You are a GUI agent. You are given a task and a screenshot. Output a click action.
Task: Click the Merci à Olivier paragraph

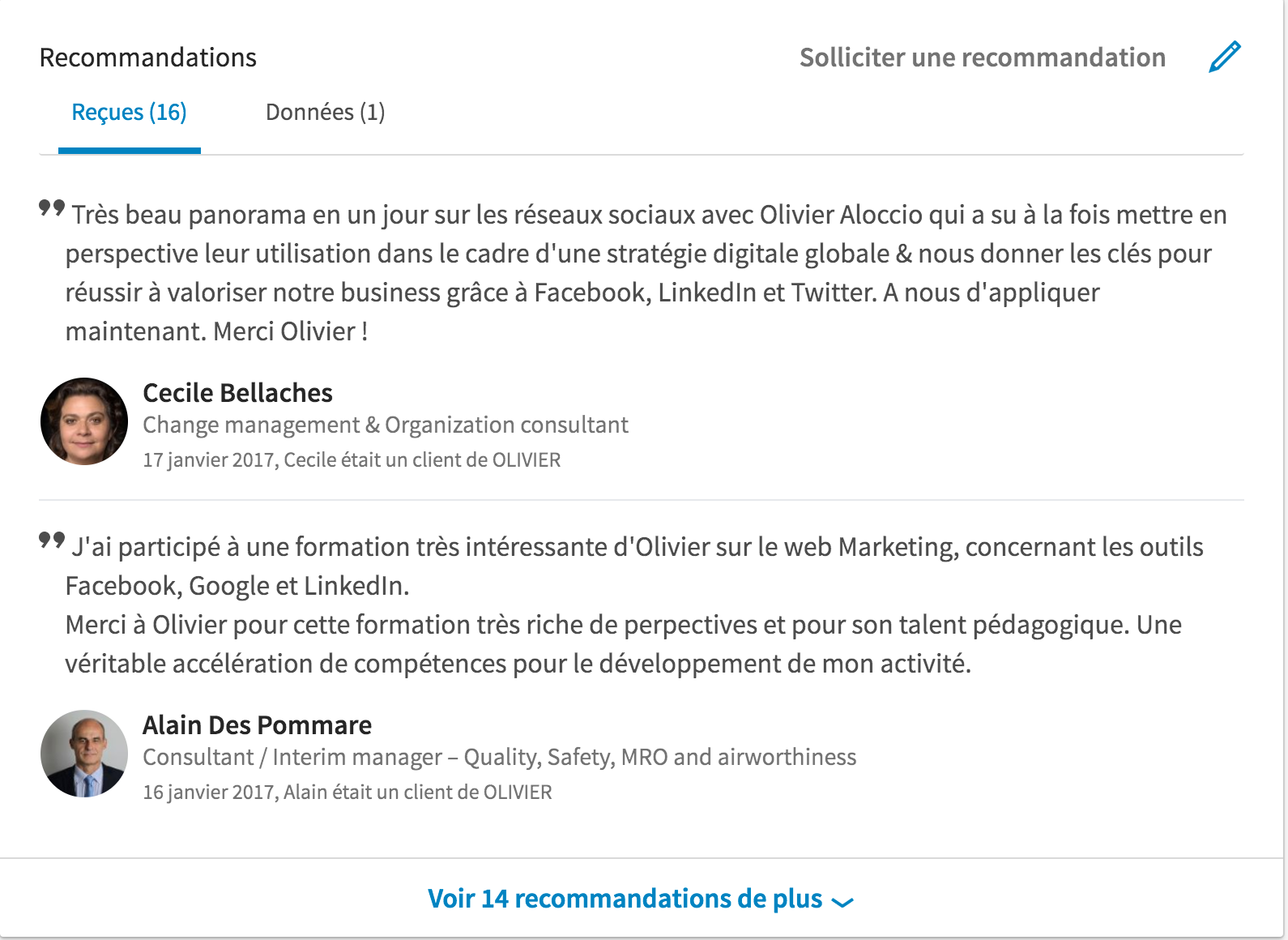[x=624, y=644]
